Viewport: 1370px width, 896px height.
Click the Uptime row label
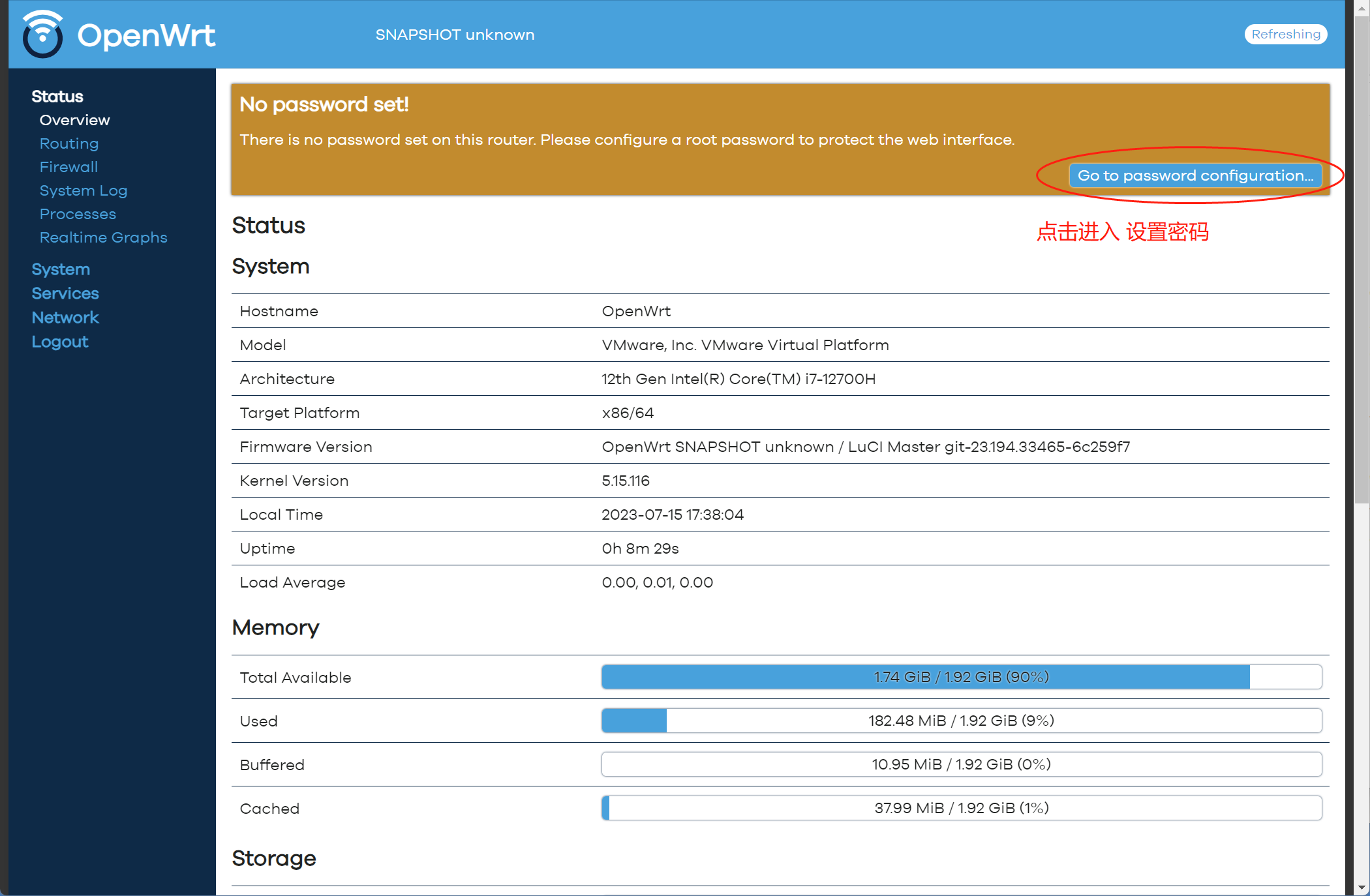267,548
